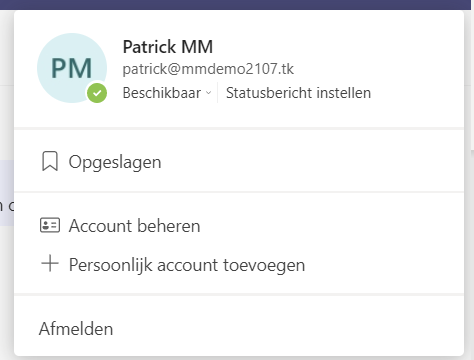The width and height of the screenshot is (474, 360).
Task: Click the green available status badge
Action: pyautogui.click(x=97, y=93)
